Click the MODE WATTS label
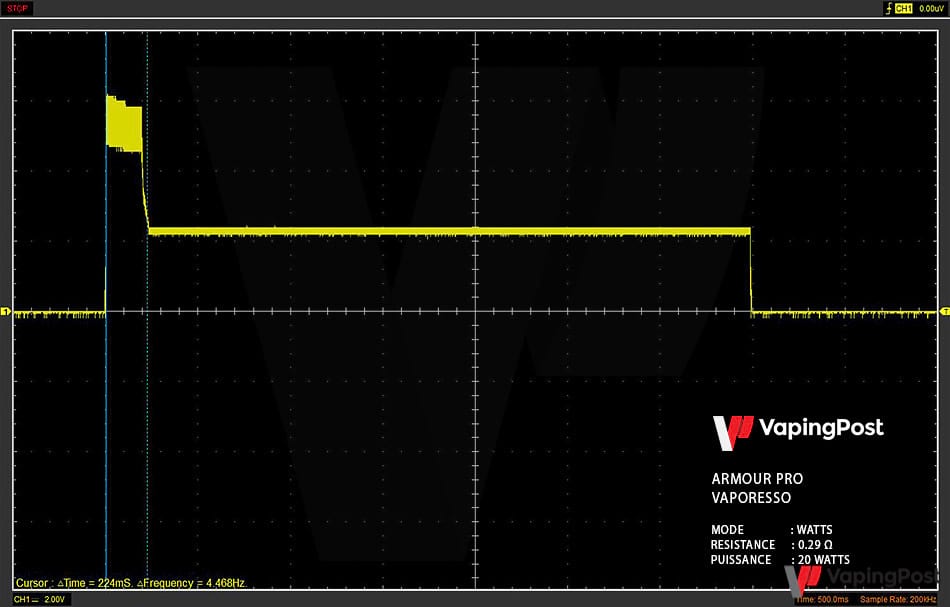 771,530
